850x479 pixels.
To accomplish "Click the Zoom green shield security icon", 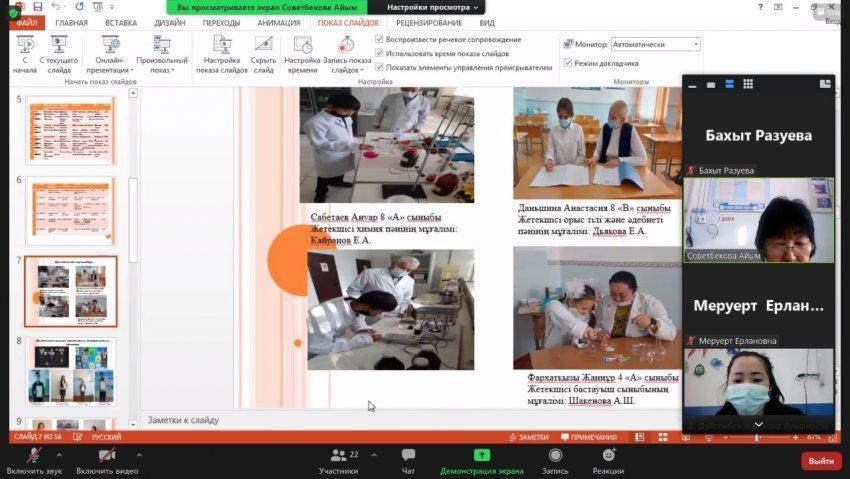I will tap(14, 11).
